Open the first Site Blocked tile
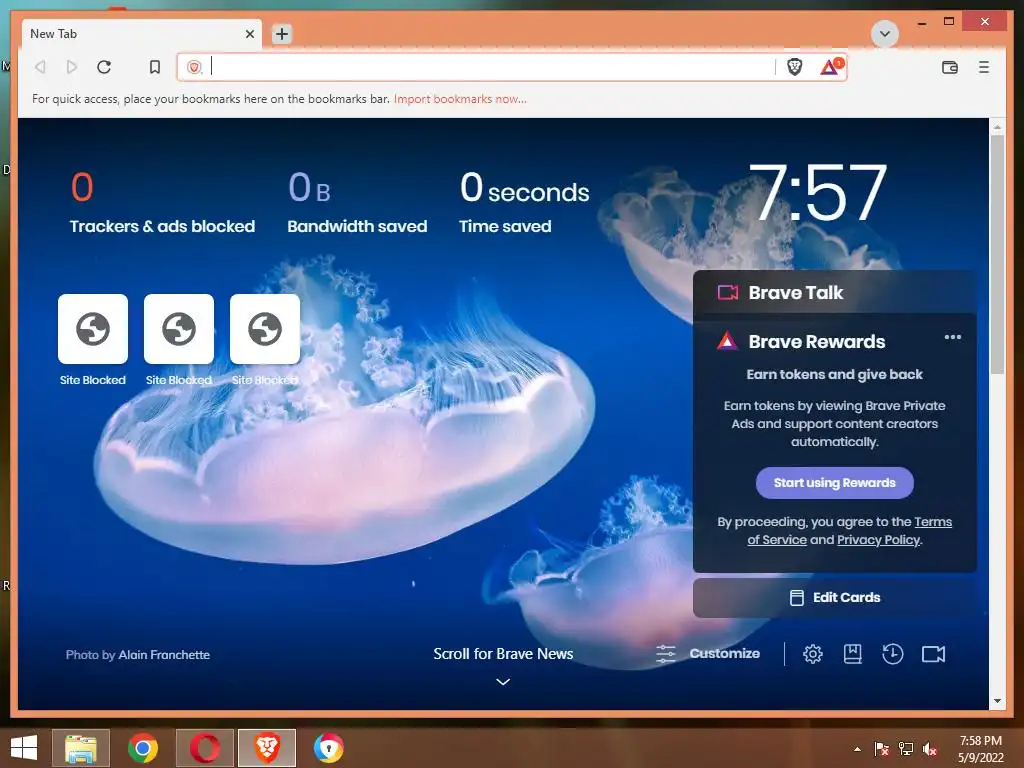This screenshot has width=1024, height=768. click(x=93, y=328)
